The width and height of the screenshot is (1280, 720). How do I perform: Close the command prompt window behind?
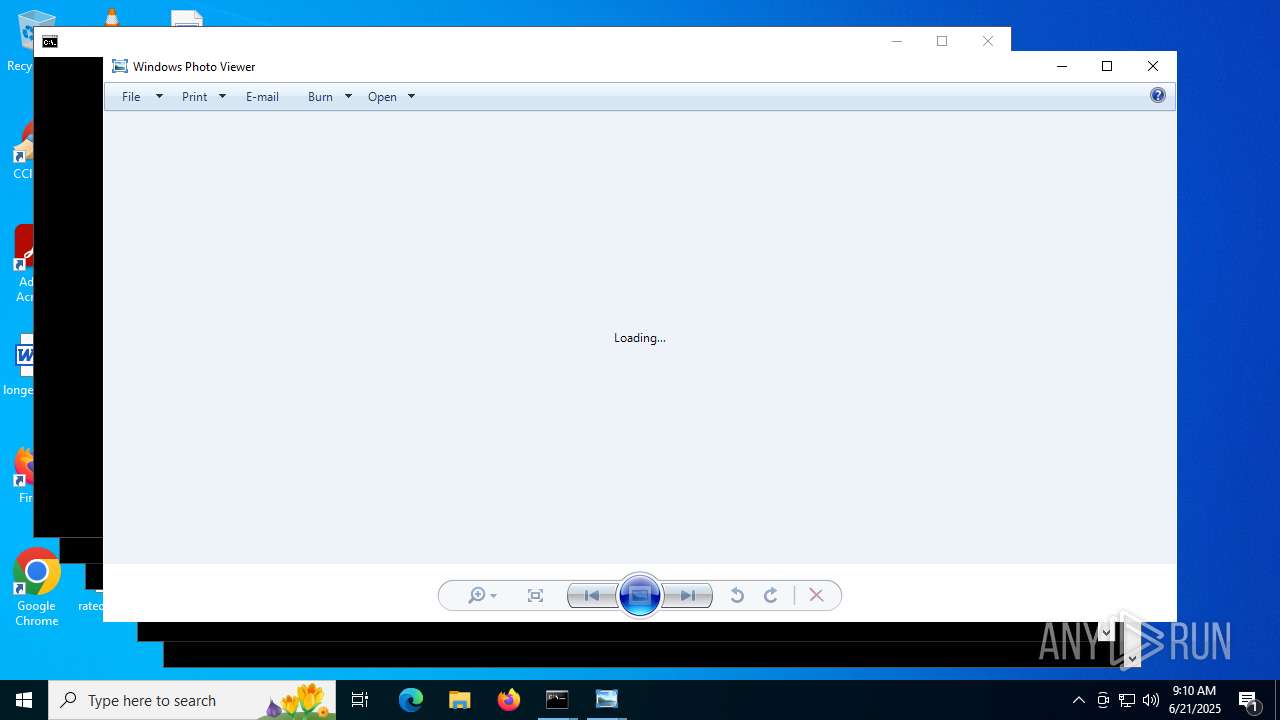tap(988, 41)
